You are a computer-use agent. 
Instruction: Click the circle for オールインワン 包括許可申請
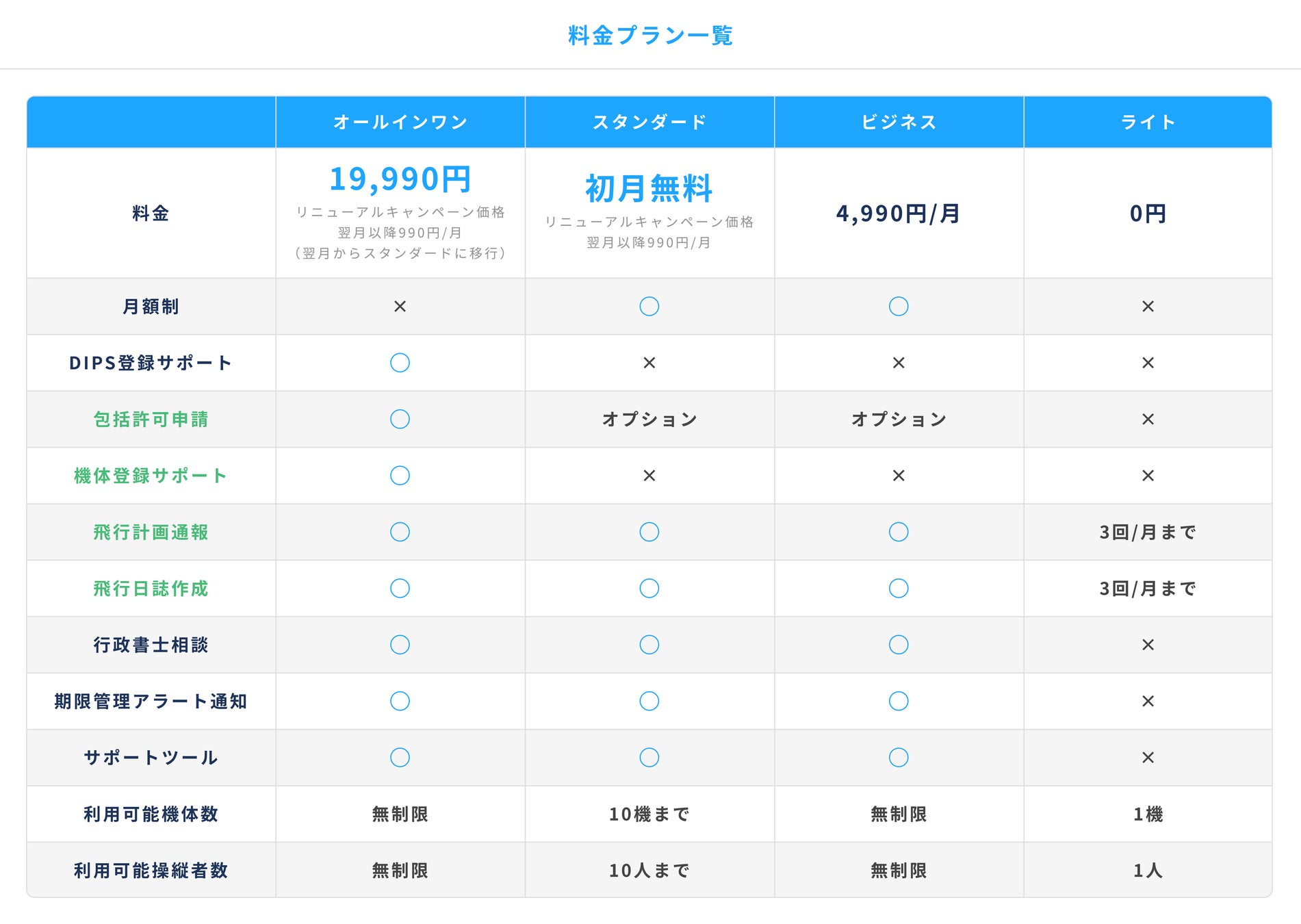[400, 419]
